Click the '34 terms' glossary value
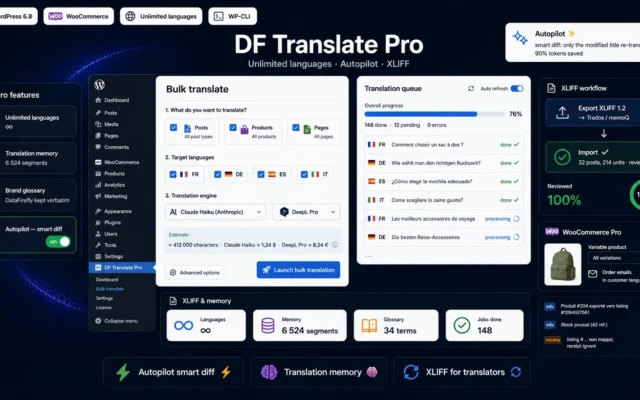640x400 pixels. (x=400, y=331)
